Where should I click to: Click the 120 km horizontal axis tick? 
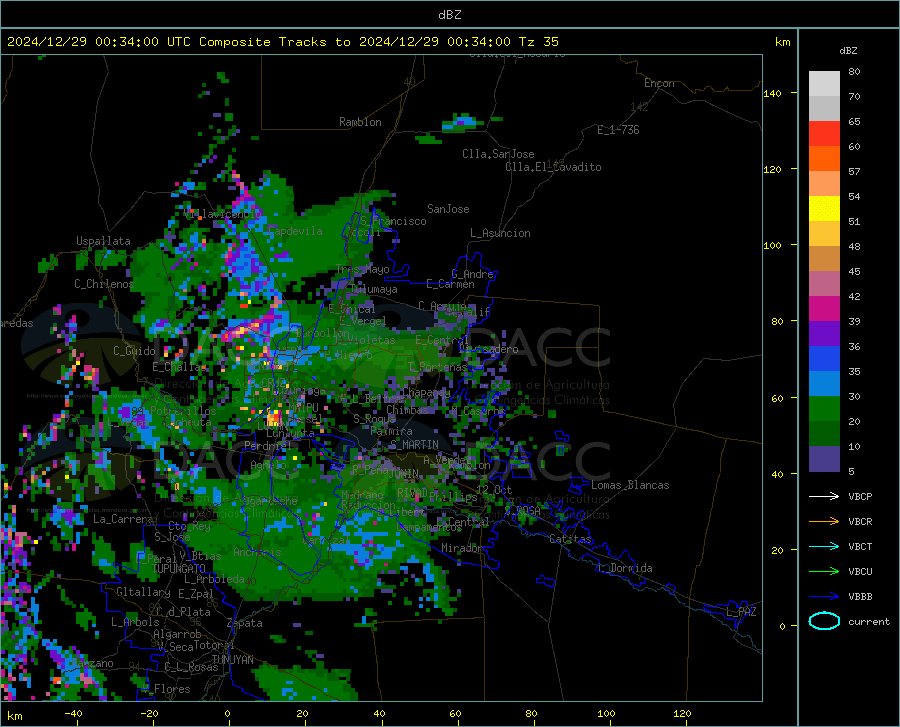pos(682,713)
